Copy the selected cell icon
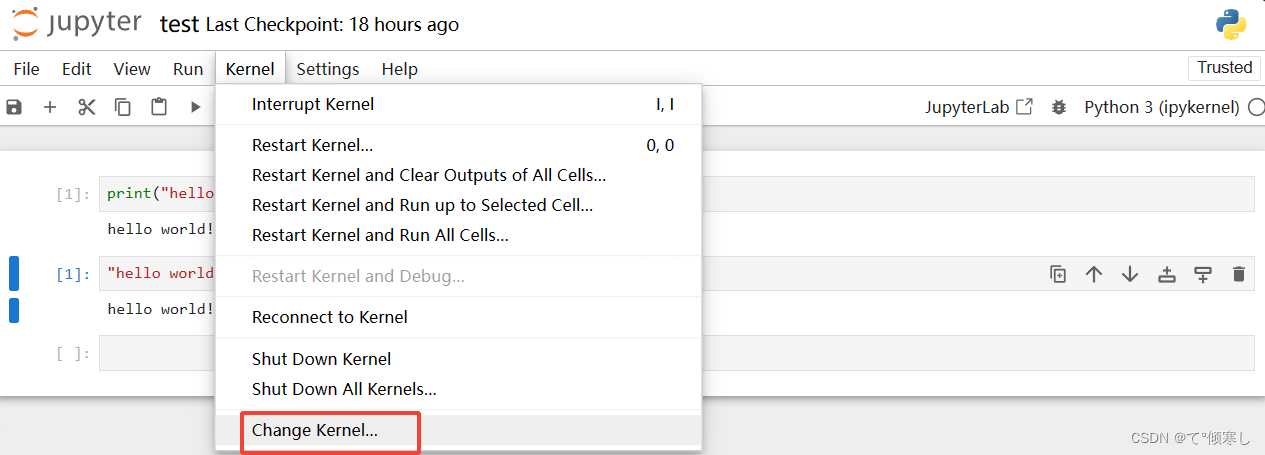The image size is (1265, 455). tap(123, 107)
